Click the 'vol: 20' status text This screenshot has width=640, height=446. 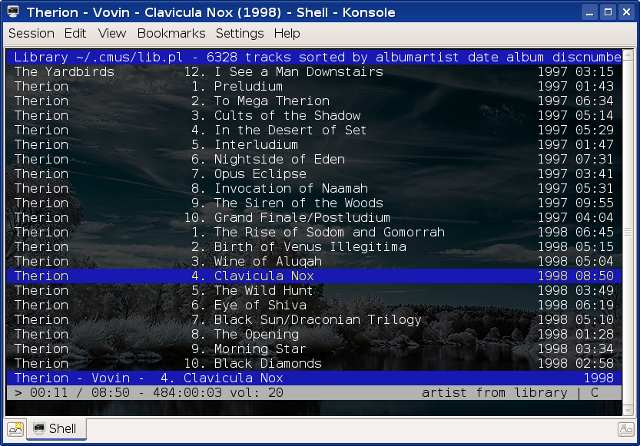click(x=257, y=393)
